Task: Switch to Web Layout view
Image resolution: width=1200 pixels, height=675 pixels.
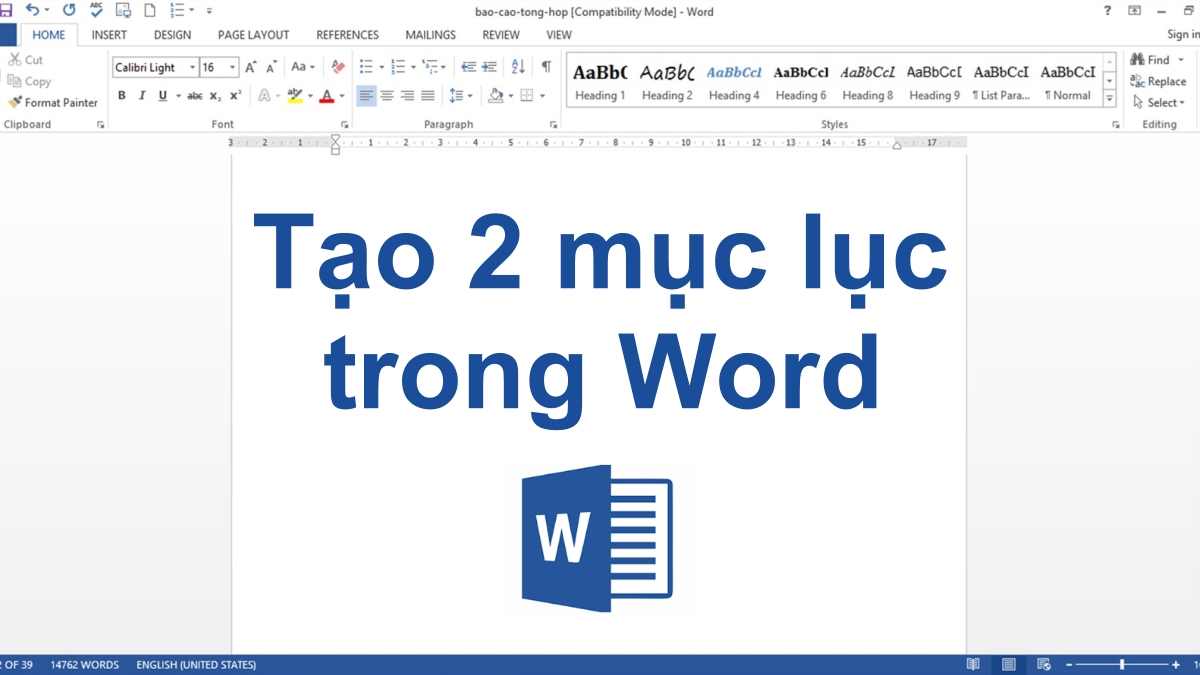Action: pyautogui.click(x=1043, y=665)
